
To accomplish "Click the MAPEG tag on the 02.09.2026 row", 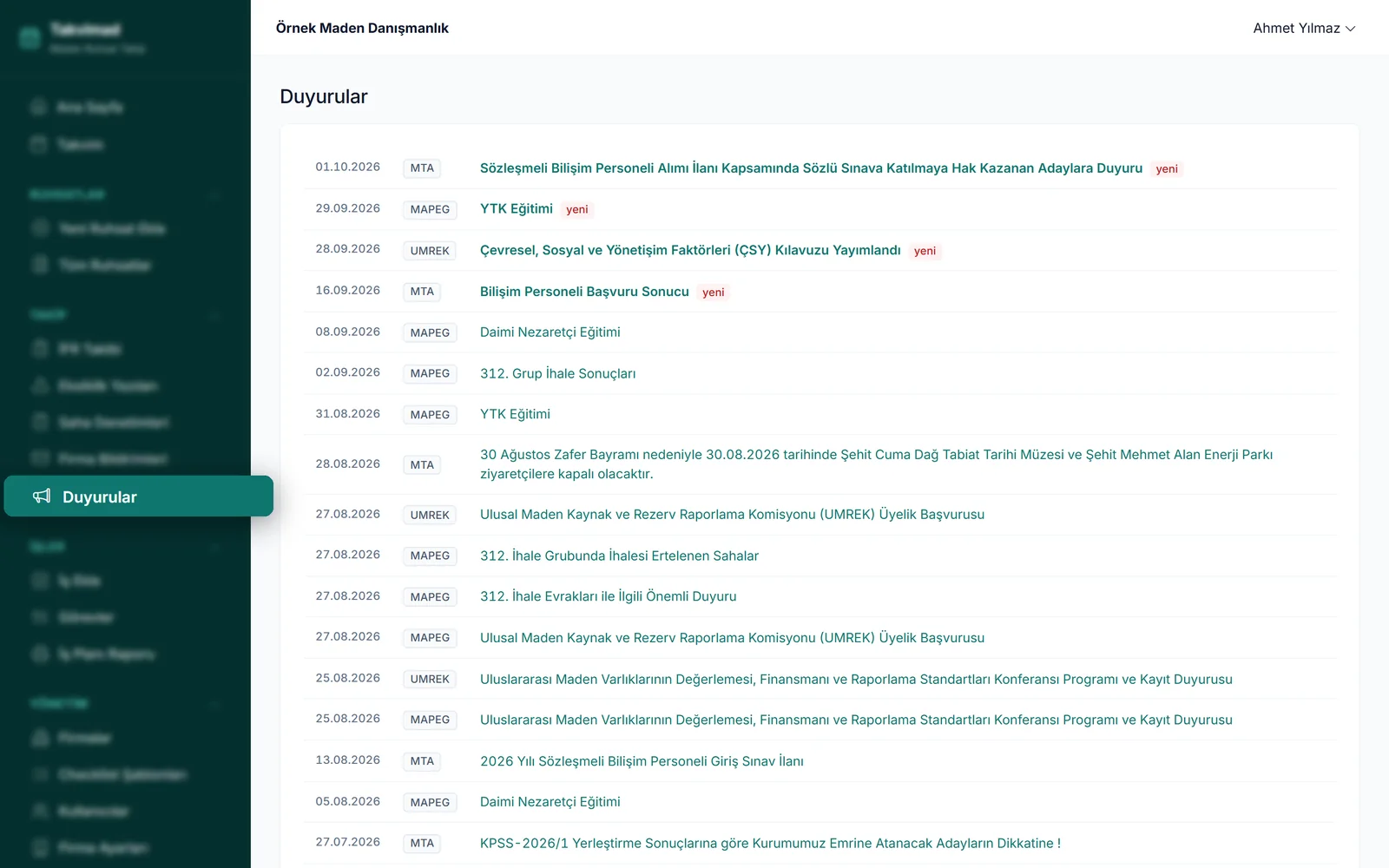I will (x=430, y=373).
